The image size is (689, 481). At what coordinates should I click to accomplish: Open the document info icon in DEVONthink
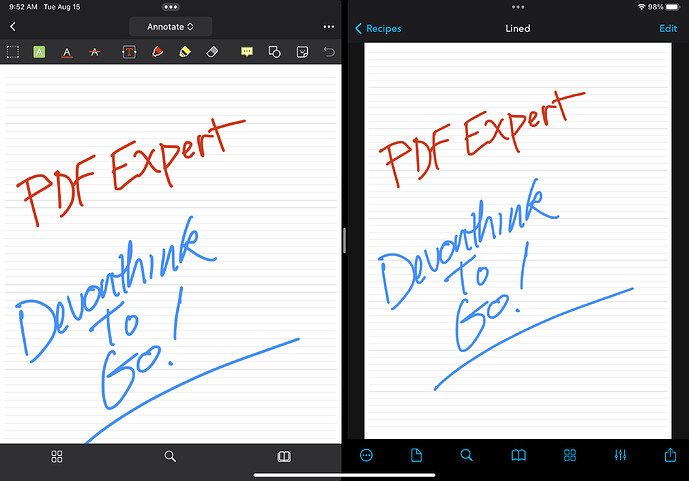tap(416, 455)
